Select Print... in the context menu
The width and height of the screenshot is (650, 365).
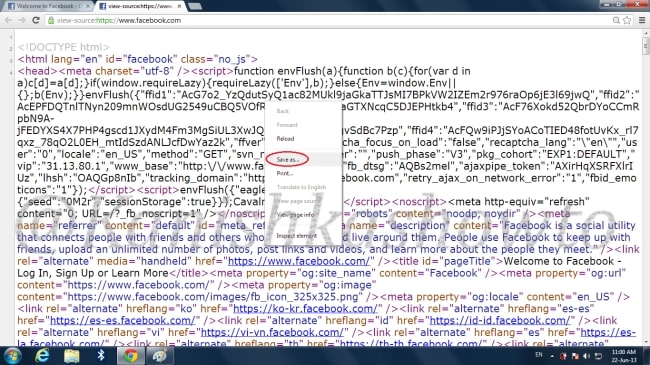coord(284,173)
